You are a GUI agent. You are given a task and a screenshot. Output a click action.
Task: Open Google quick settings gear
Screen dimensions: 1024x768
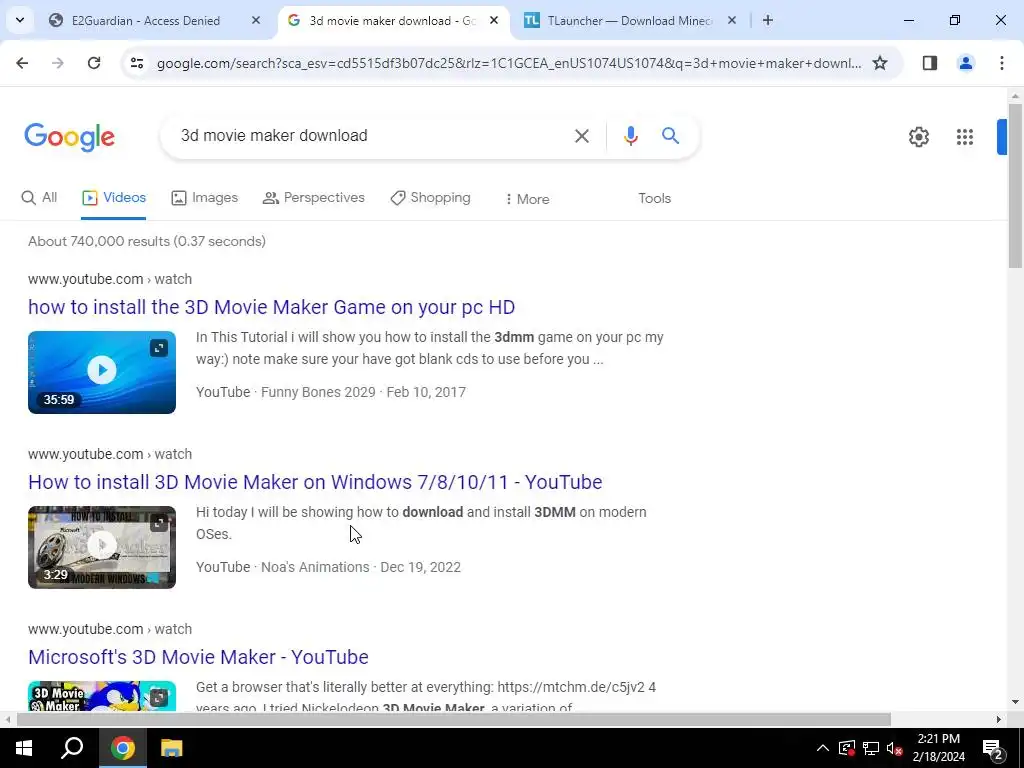click(919, 137)
